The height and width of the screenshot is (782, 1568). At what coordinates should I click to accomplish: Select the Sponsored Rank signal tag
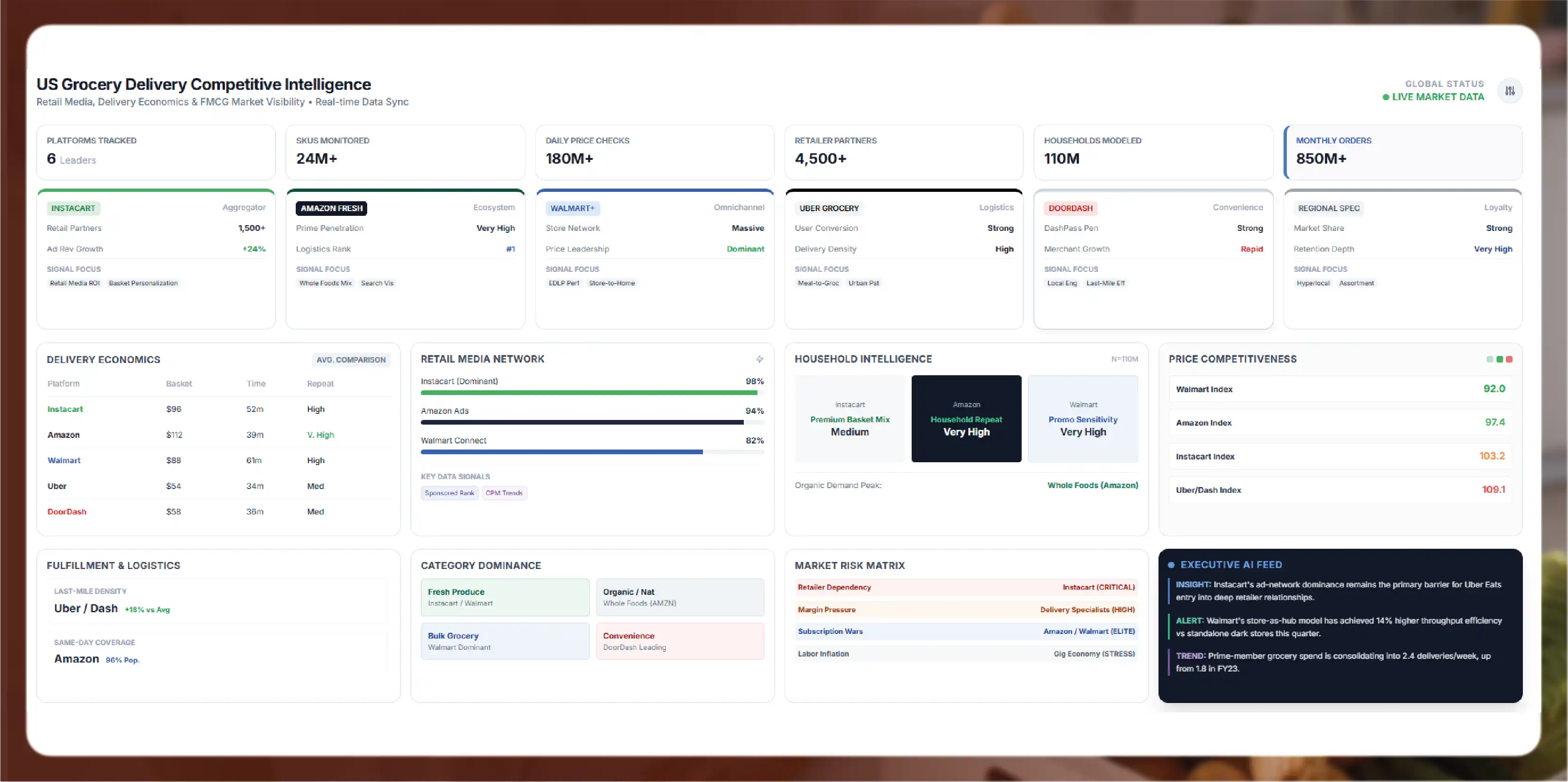tap(449, 493)
